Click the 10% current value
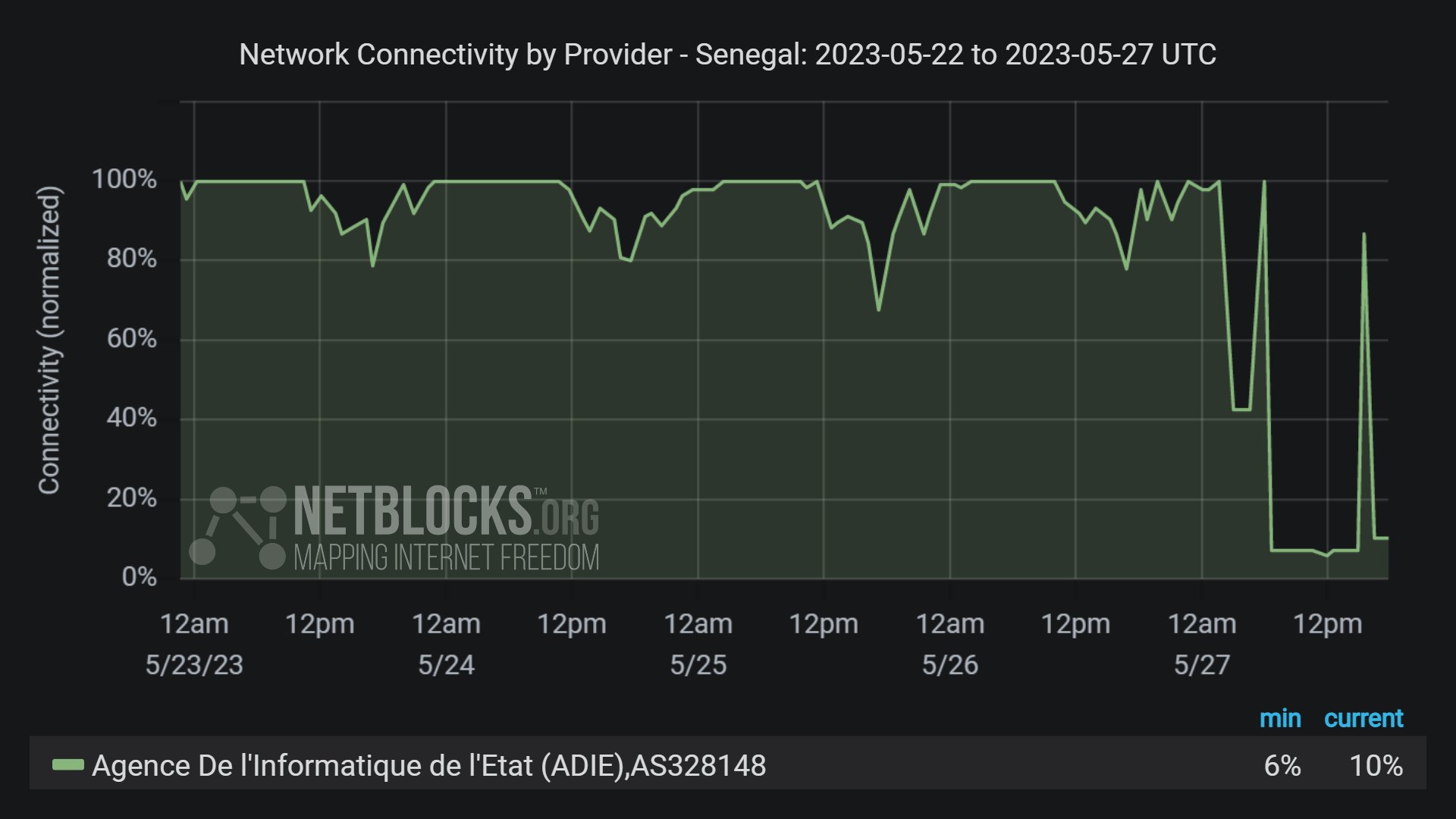 coord(1376,765)
